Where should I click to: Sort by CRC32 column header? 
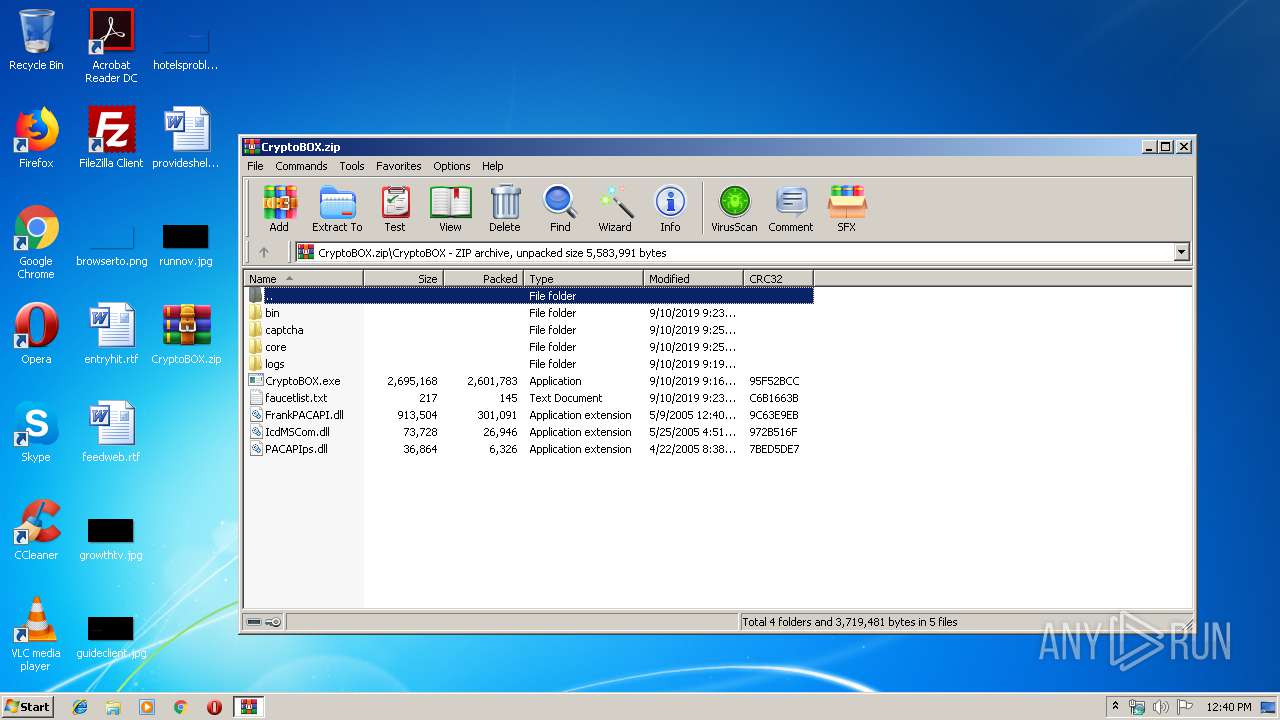coord(778,279)
